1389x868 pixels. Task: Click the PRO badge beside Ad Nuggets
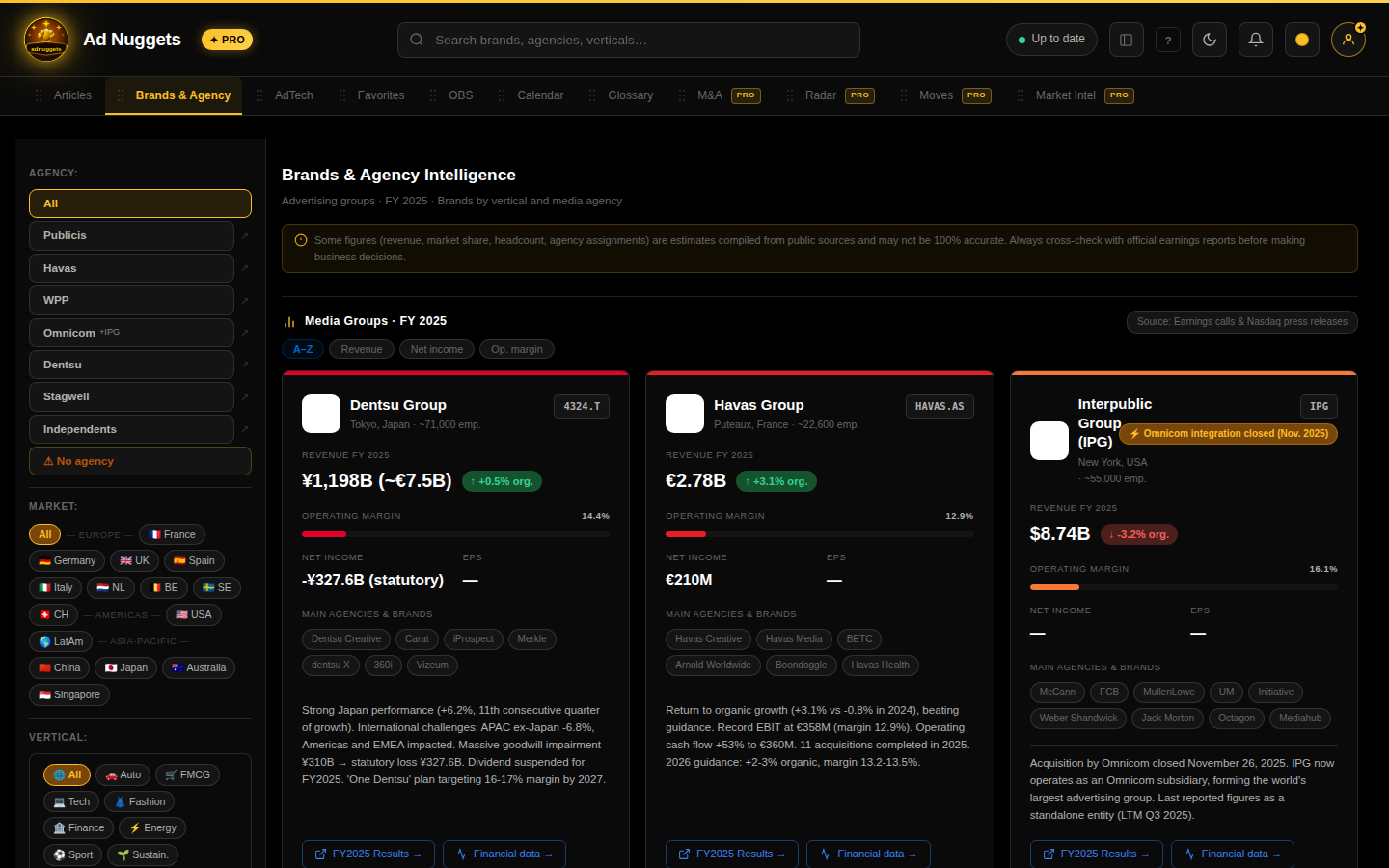point(228,40)
